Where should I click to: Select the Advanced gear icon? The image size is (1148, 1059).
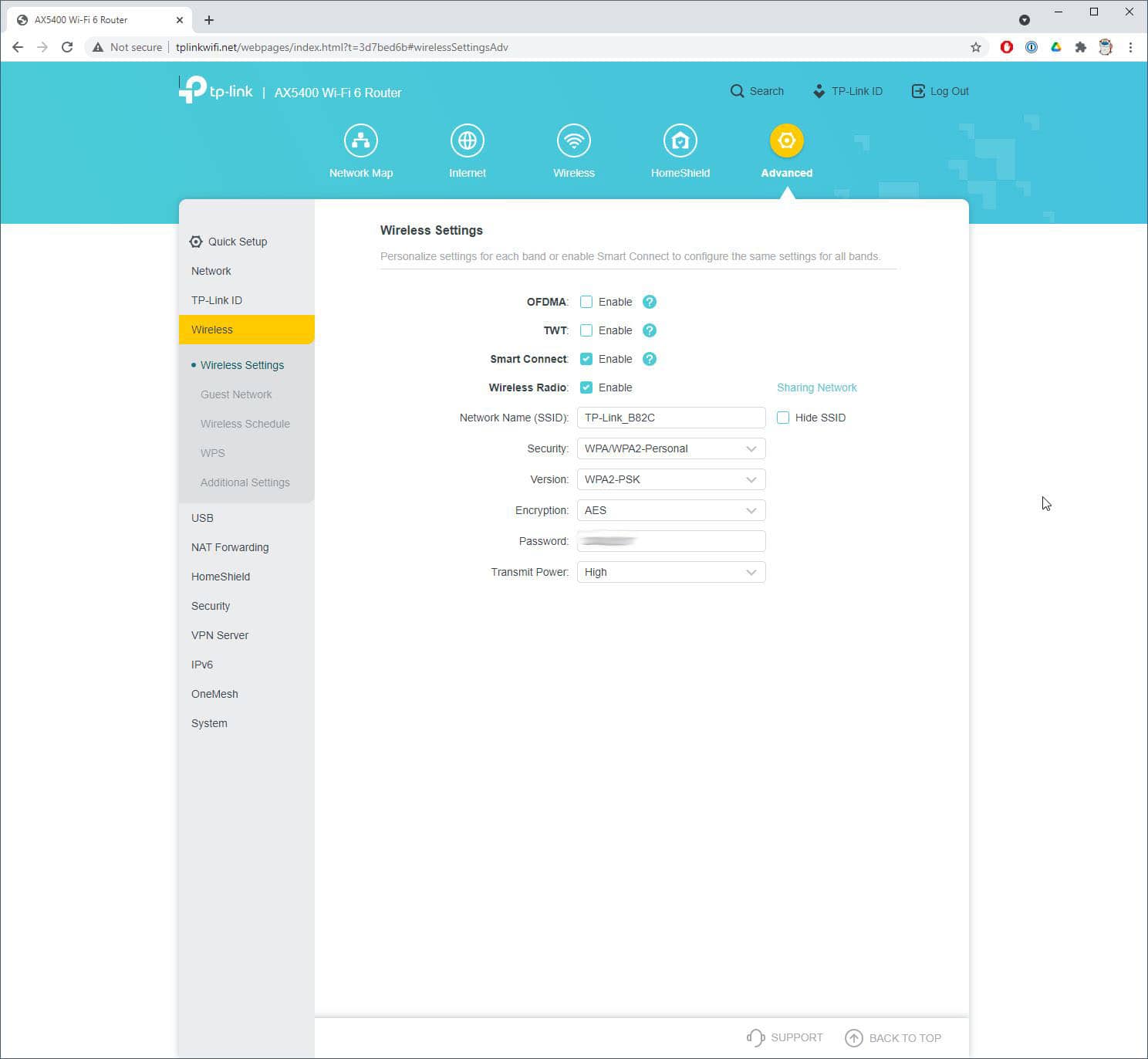tap(787, 140)
